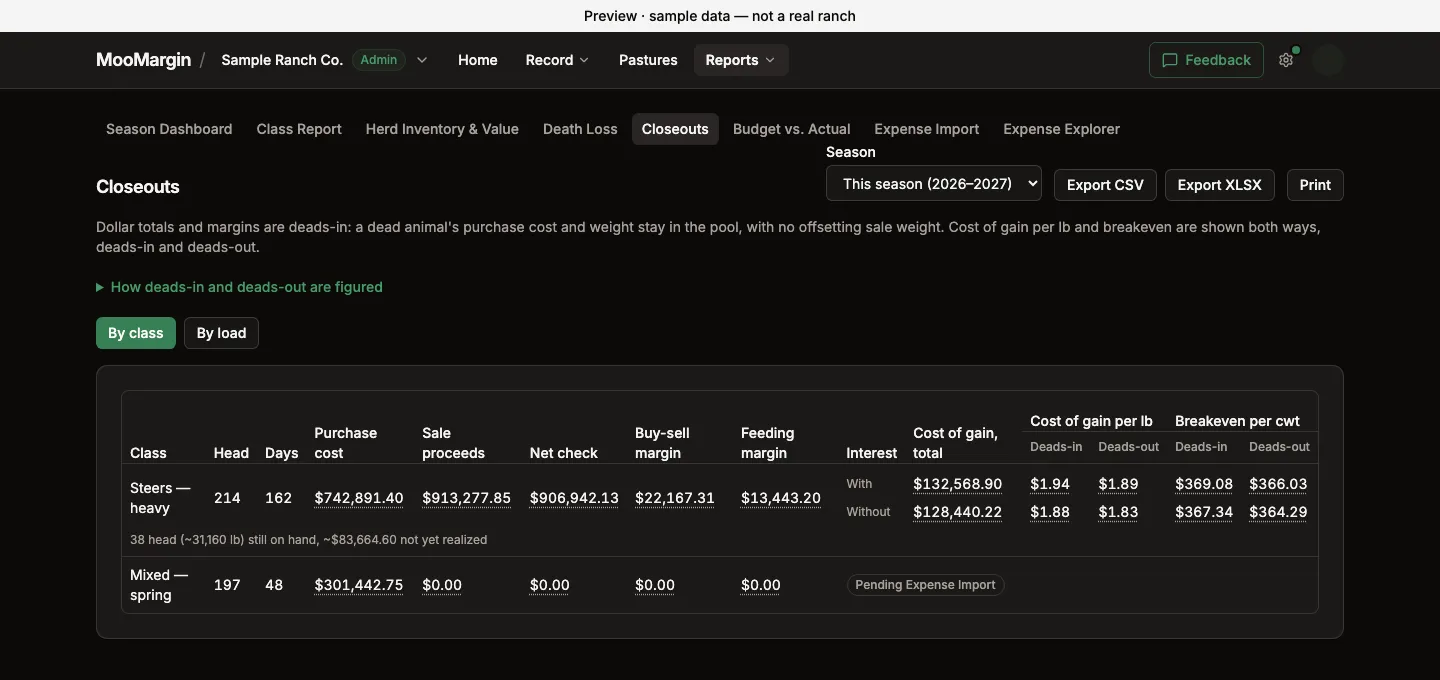Export closeouts as CSV
Image resolution: width=1440 pixels, height=680 pixels.
point(1105,185)
